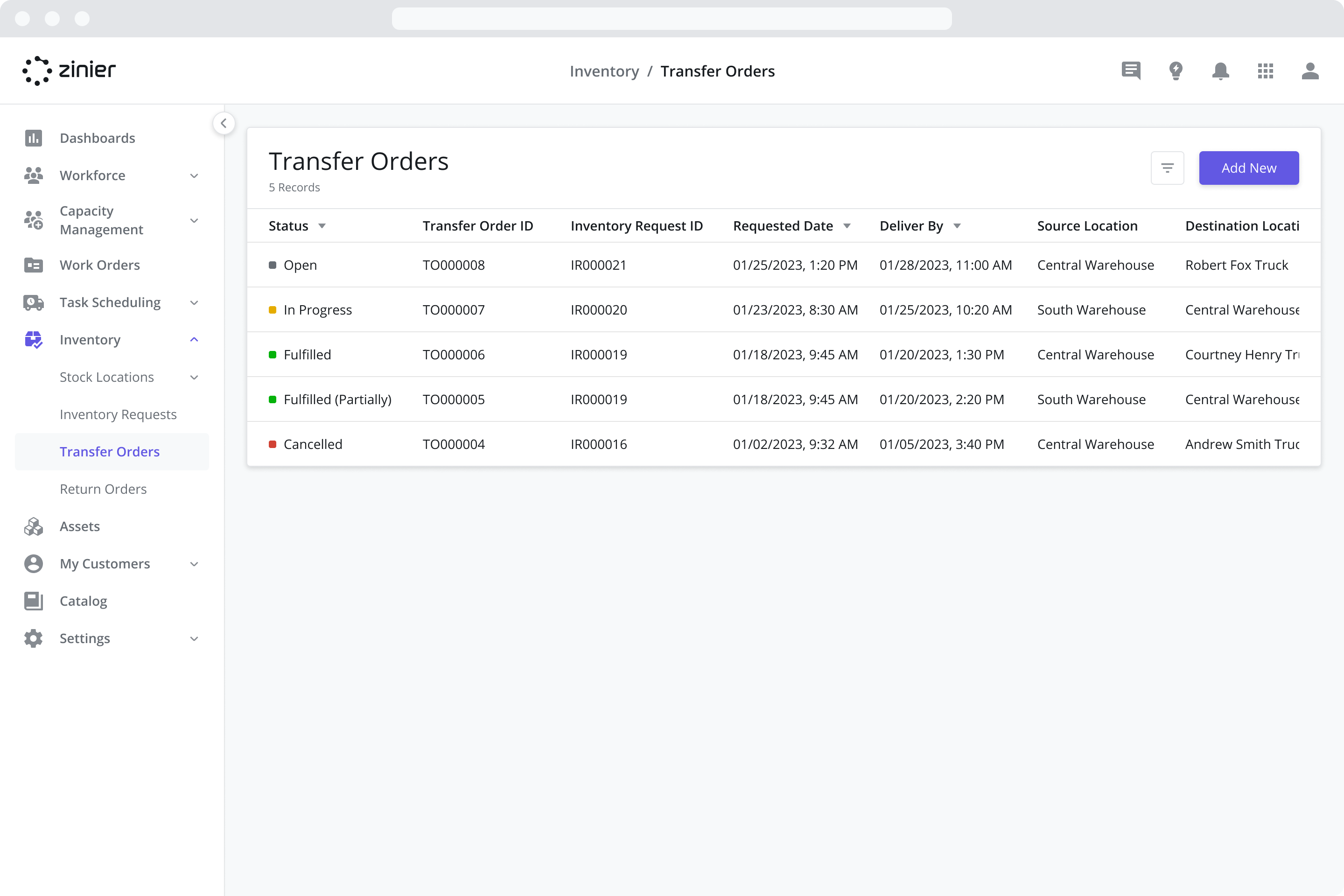
Task: Open the notifications bell
Action: click(x=1221, y=71)
